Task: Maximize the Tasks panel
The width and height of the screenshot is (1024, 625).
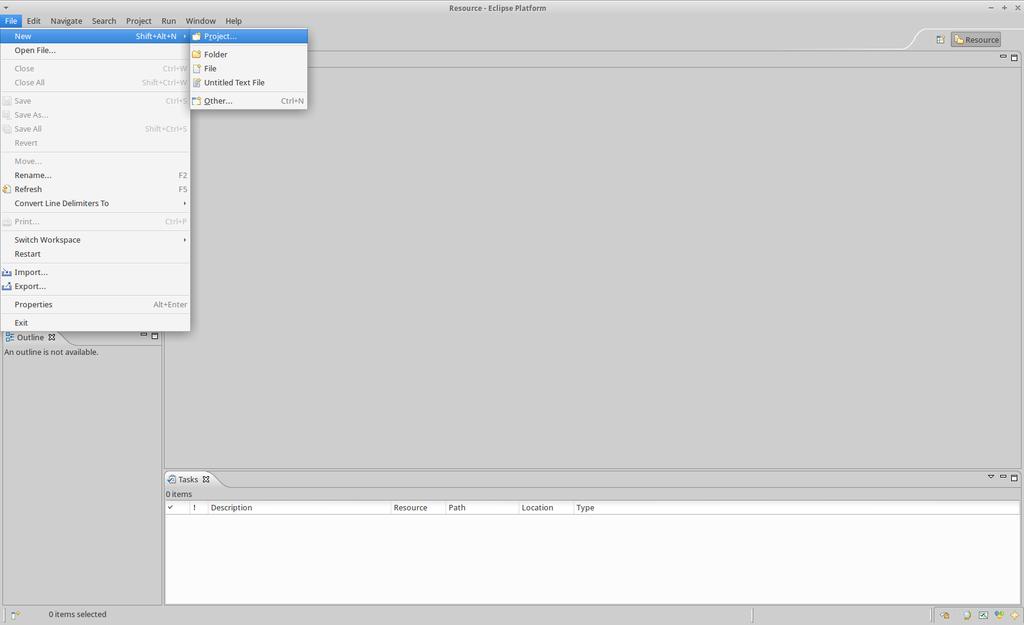Action: [1014, 477]
